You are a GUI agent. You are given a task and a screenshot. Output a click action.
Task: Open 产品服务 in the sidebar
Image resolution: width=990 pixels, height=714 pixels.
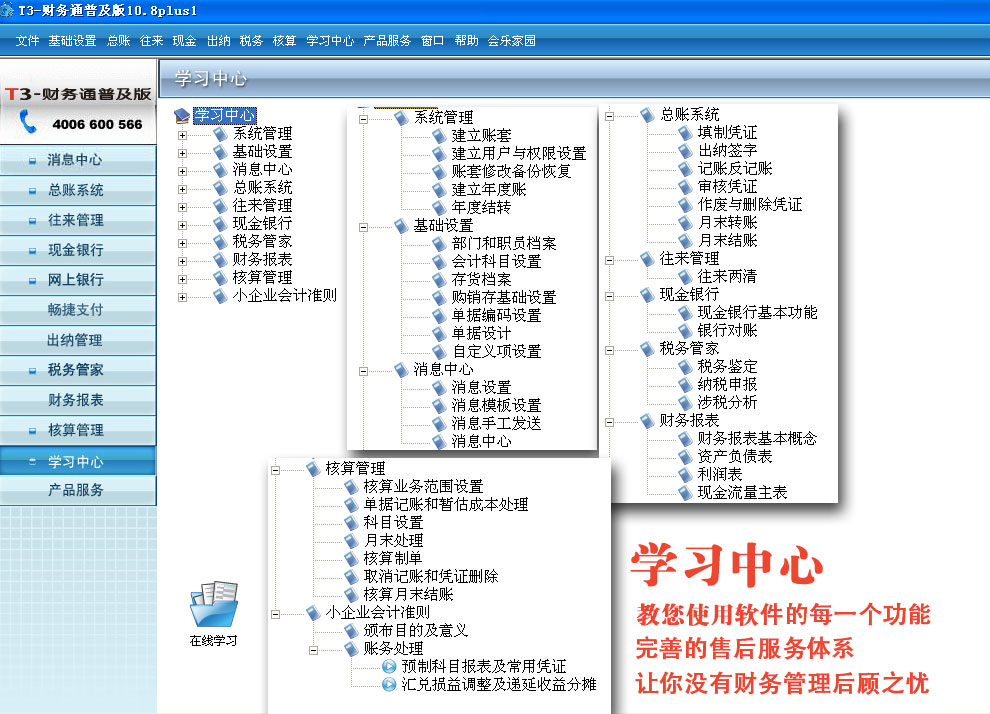coord(78,490)
